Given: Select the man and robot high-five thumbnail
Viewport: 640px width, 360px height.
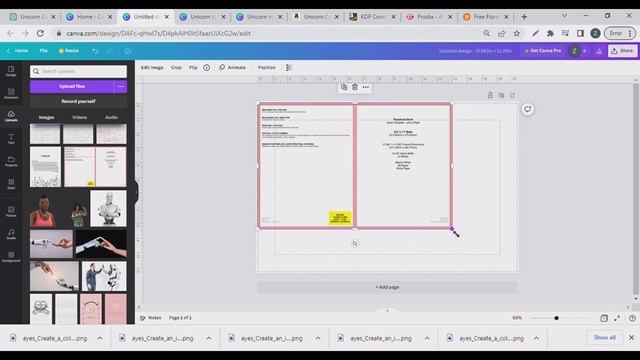Looking at the screenshot, I should pyautogui.click(x=104, y=277).
